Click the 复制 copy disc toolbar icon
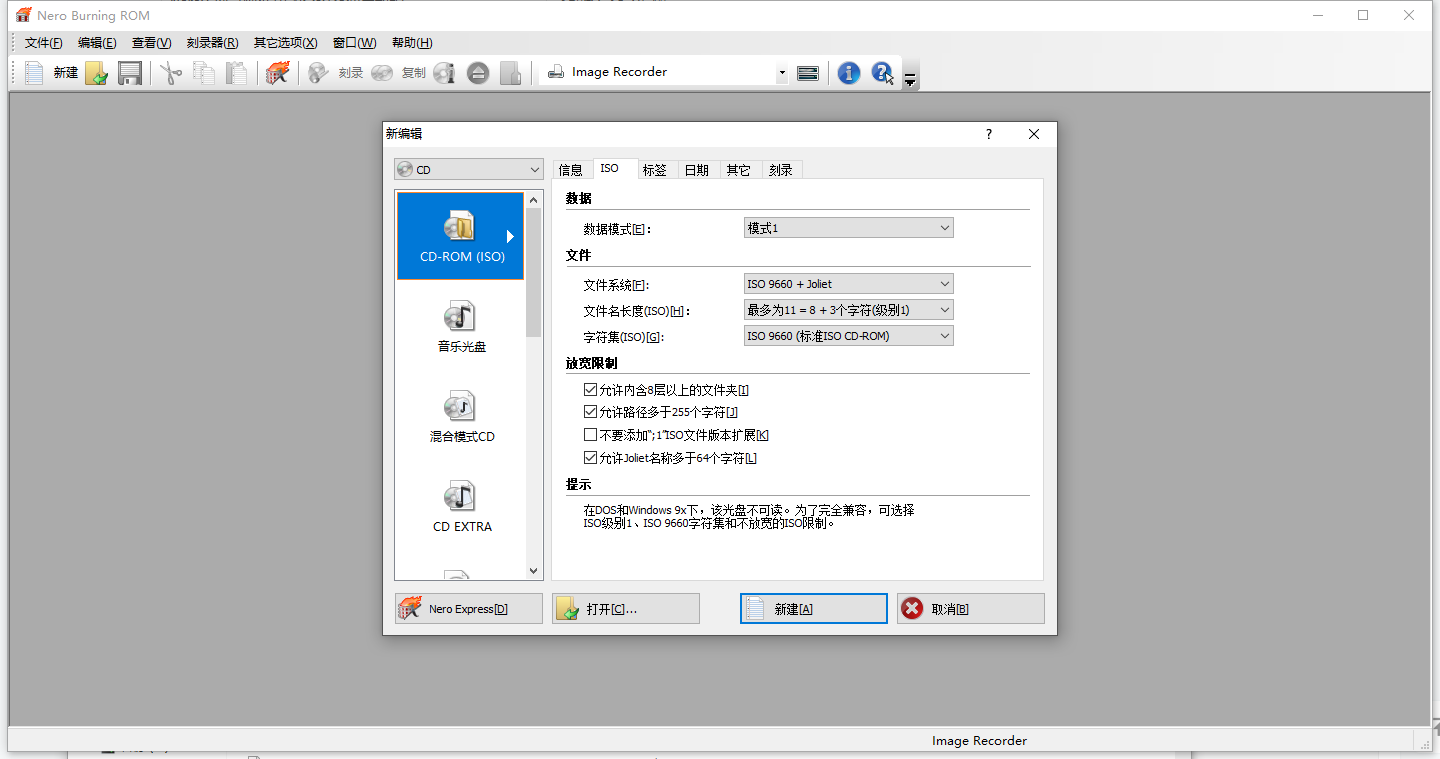This screenshot has width=1440, height=759. (398, 72)
